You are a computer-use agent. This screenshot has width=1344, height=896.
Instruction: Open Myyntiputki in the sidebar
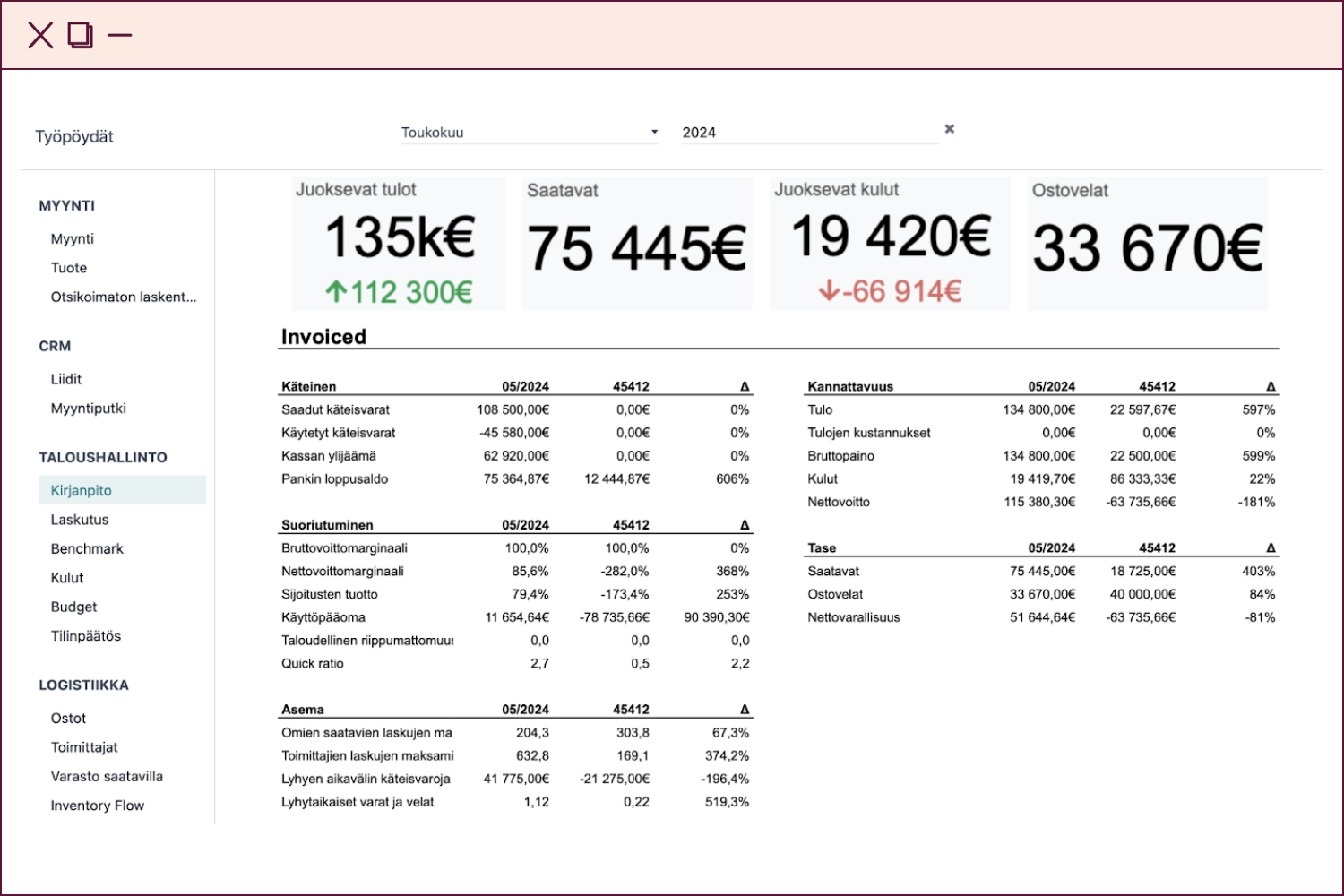click(89, 409)
